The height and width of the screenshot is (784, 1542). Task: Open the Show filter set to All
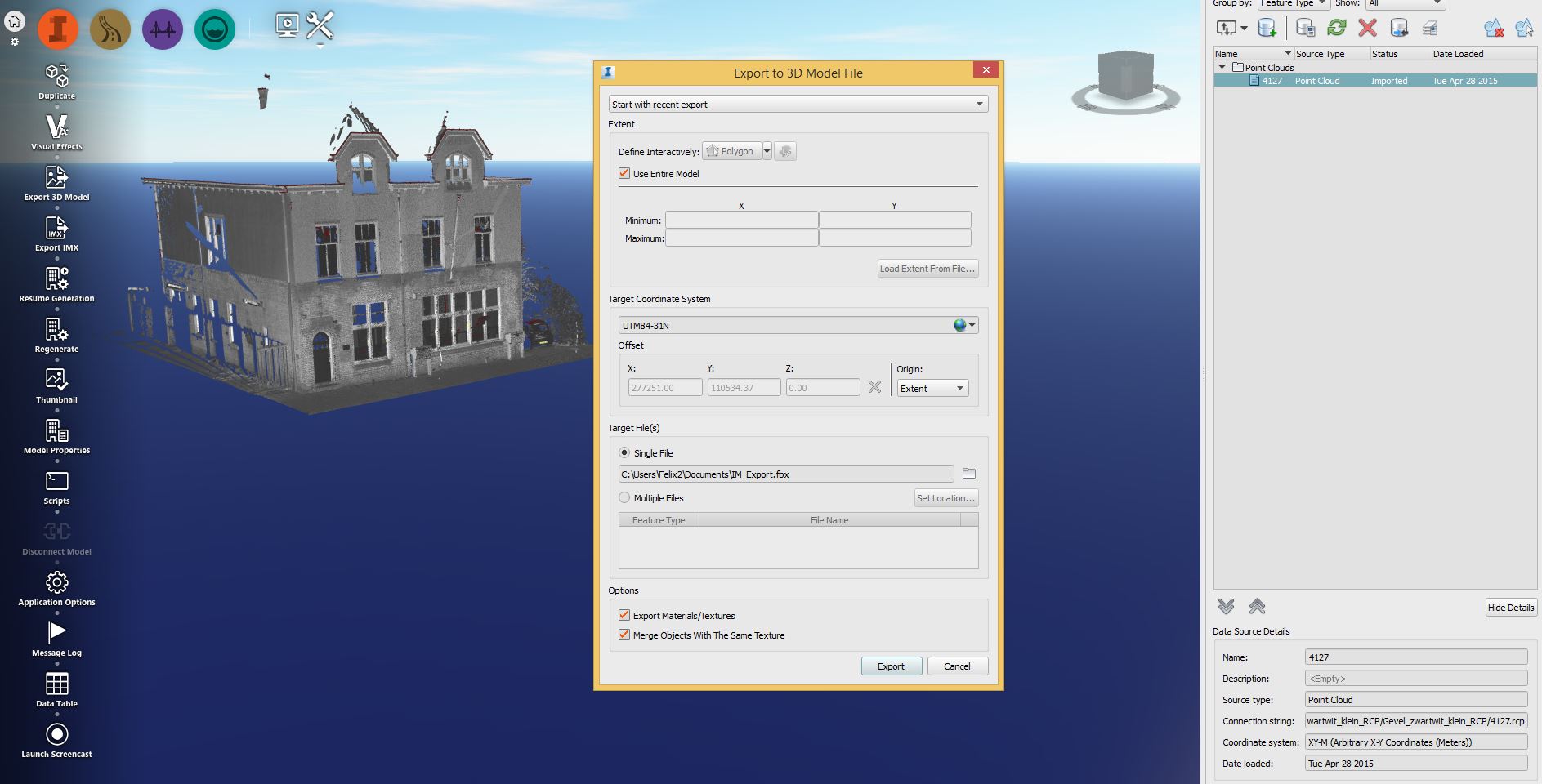click(x=1403, y=3)
